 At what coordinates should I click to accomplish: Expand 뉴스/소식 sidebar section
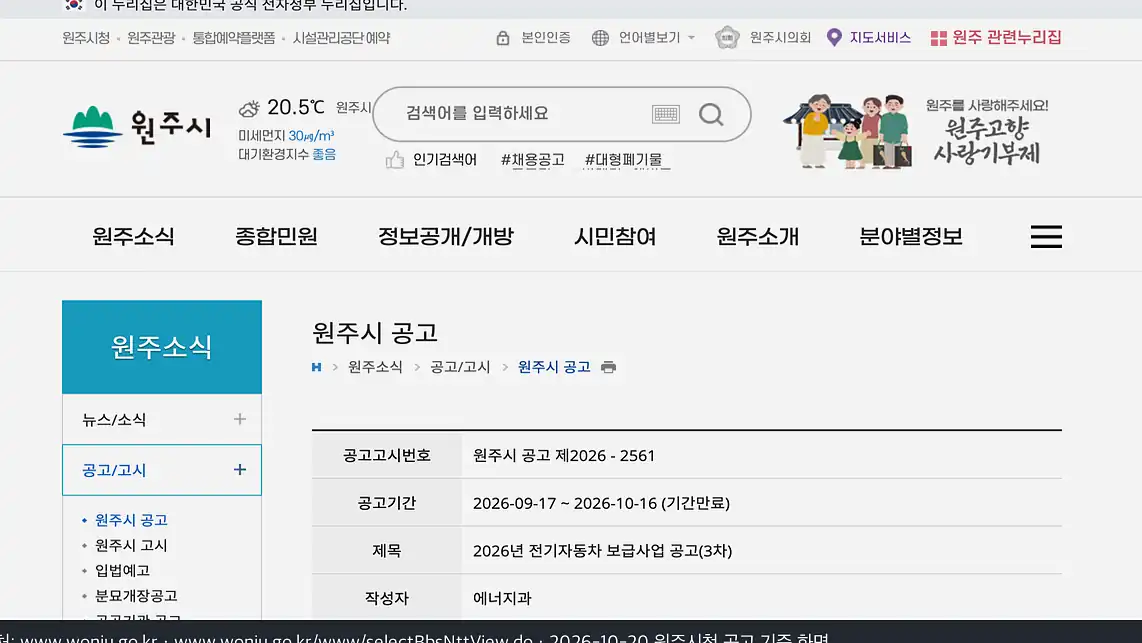240,419
